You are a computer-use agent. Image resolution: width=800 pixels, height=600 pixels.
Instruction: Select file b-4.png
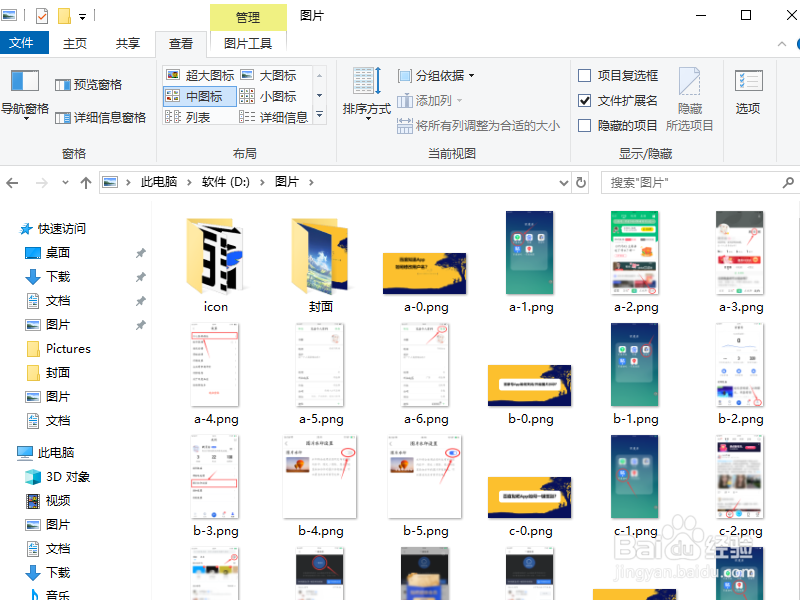(320, 486)
